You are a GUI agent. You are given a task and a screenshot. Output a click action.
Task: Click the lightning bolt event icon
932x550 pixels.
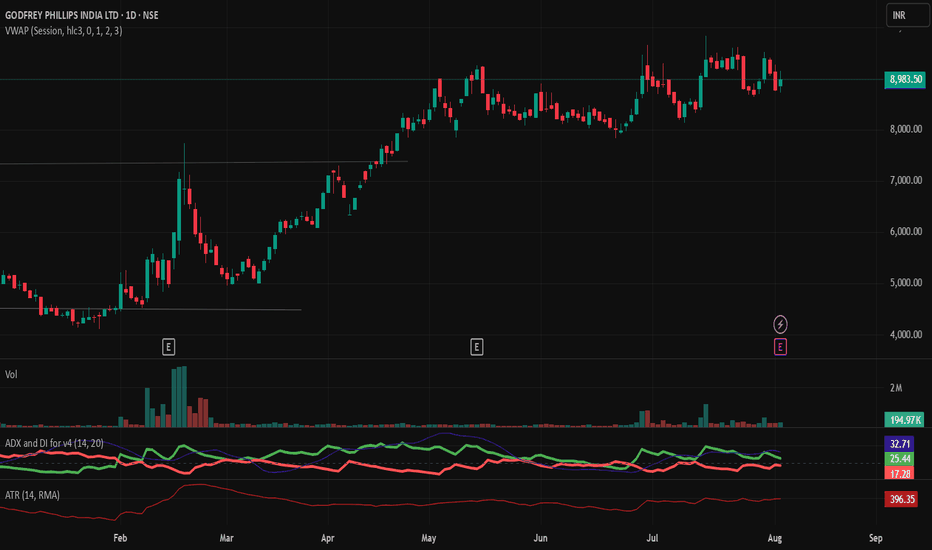780,324
